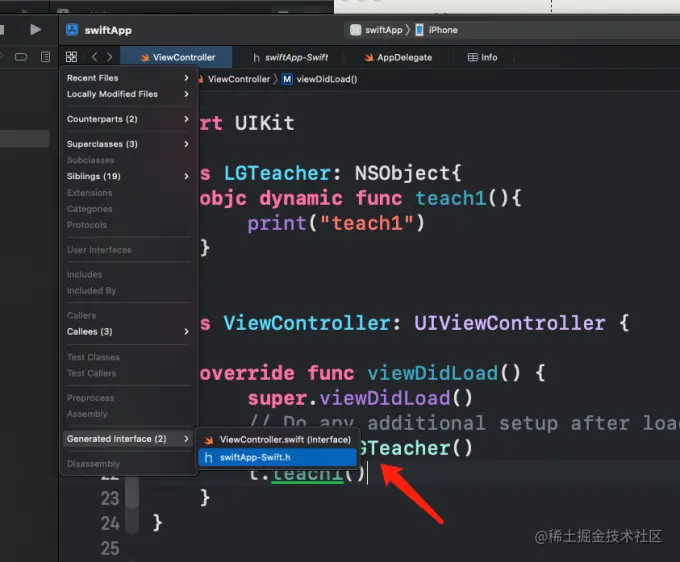Open Callees (3) submenu
Image resolution: width=680 pixels, height=562 pixels.
tap(128, 332)
